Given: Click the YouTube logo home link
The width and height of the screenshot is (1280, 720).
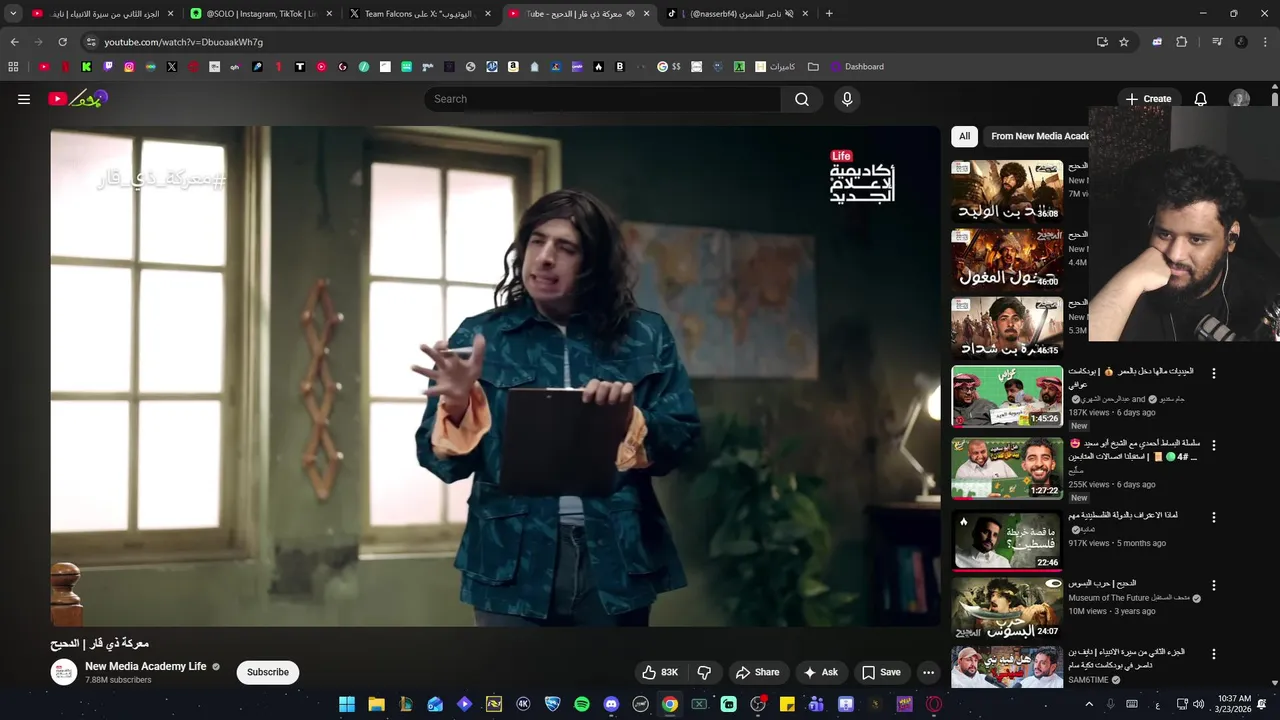Looking at the screenshot, I should (78, 98).
